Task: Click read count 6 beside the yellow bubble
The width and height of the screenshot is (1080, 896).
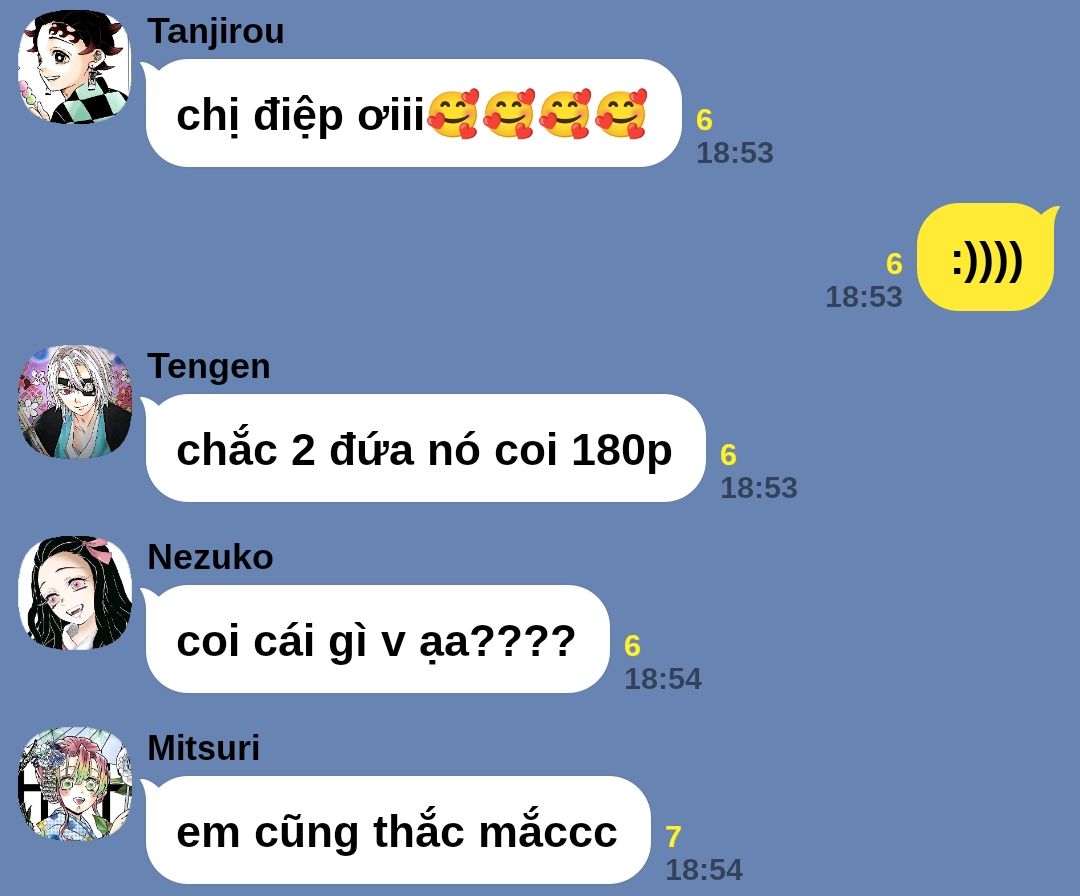Action: (x=894, y=264)
